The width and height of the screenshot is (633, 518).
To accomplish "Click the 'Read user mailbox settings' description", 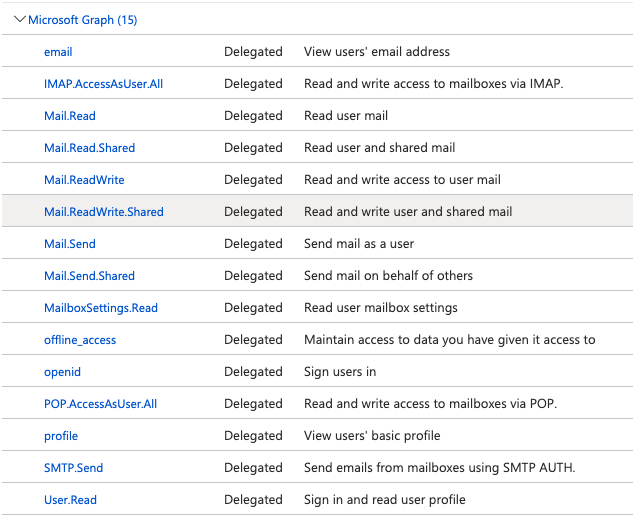I will coord(380,308).
